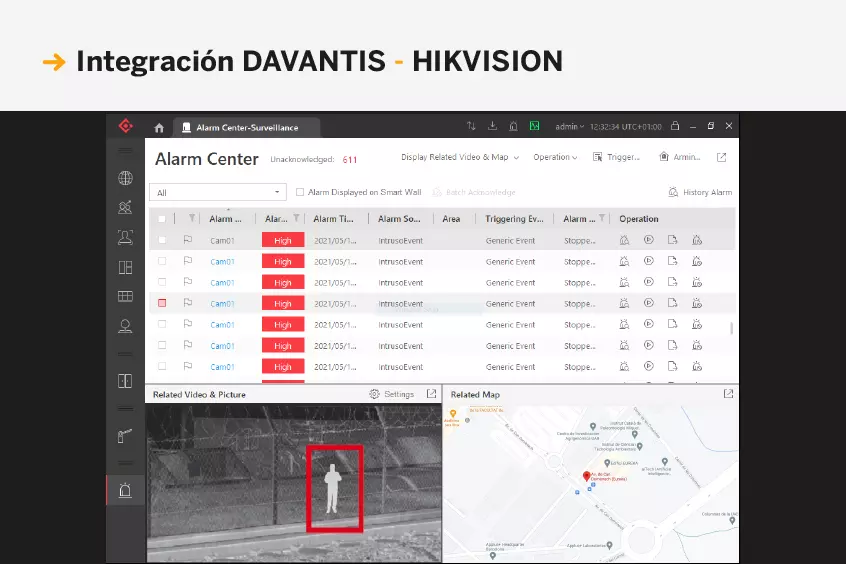Expand the sidebar hamburger menu

125,151
